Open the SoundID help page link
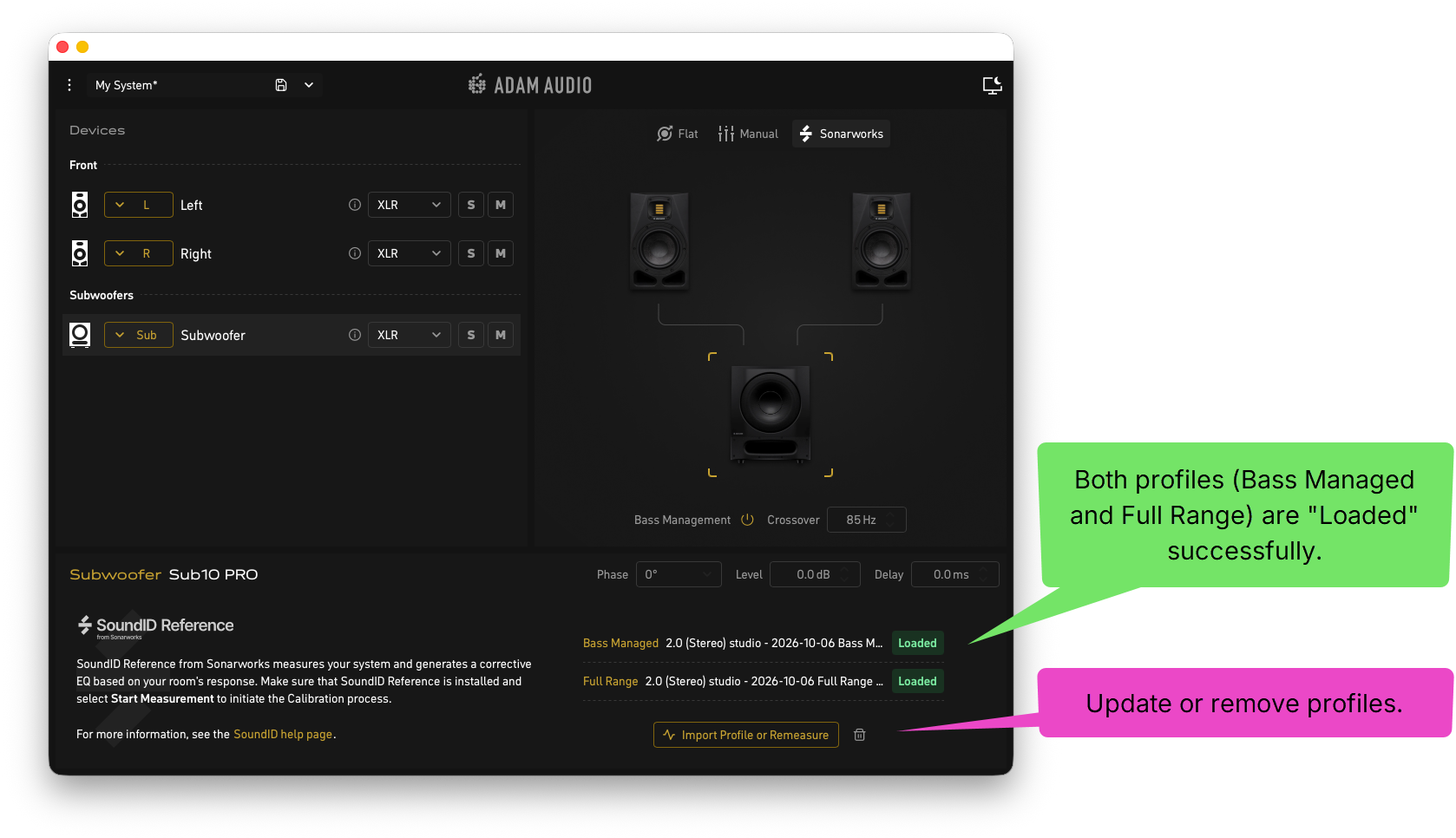The width and height of the screenshot is (1456, 838). [x=283, y=734]
